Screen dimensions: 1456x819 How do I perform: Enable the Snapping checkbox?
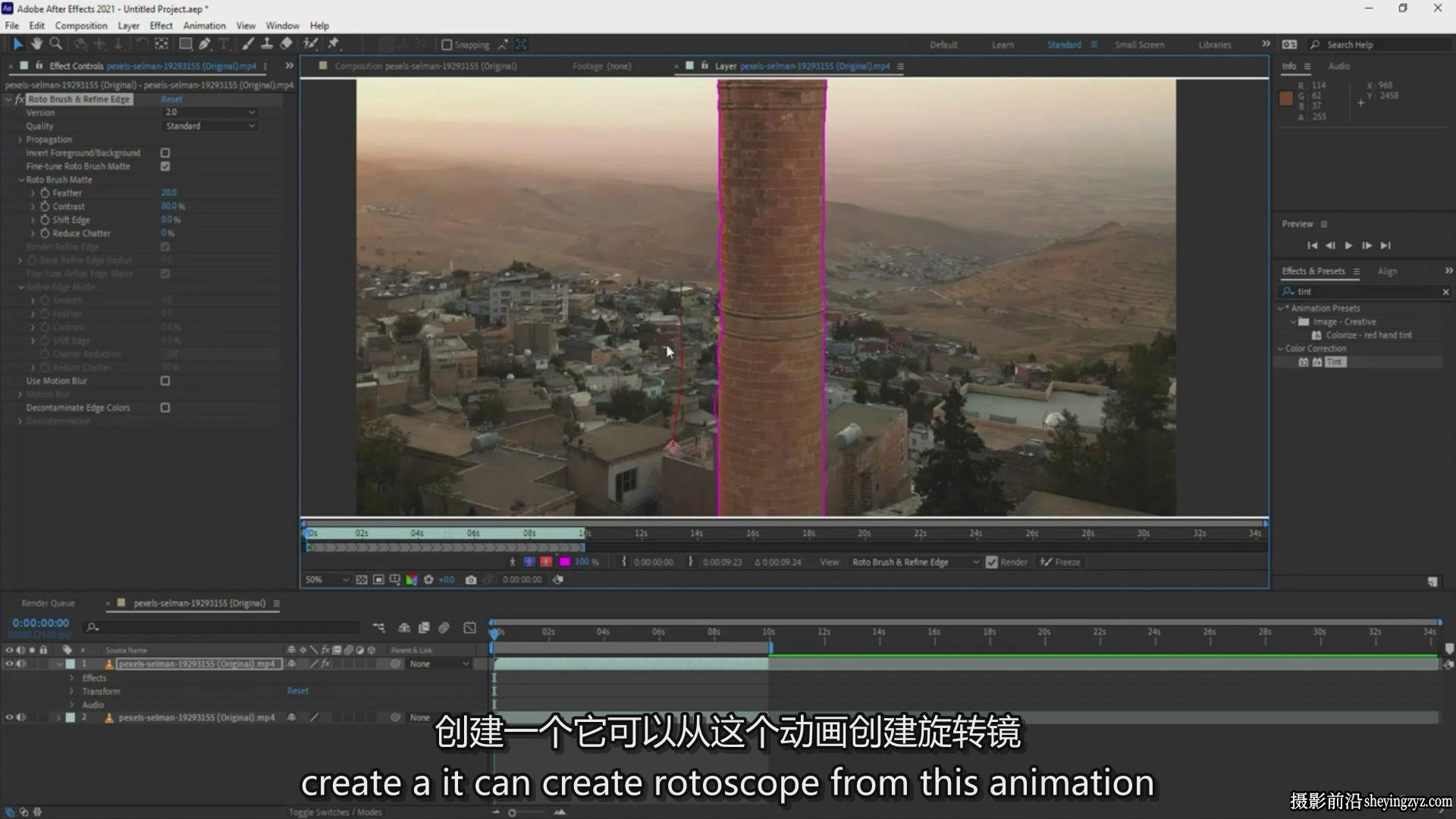pos(447,45)
